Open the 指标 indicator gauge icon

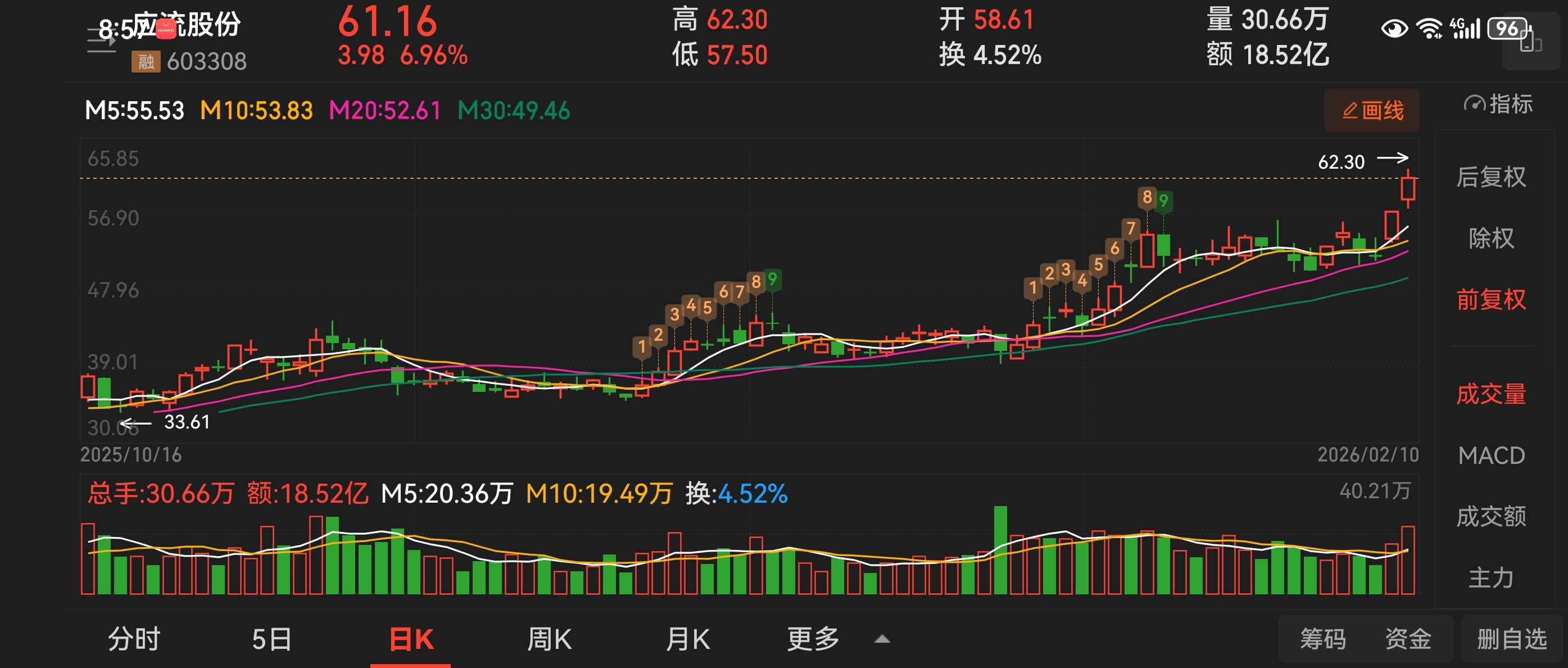click(x=1474, y=104)
